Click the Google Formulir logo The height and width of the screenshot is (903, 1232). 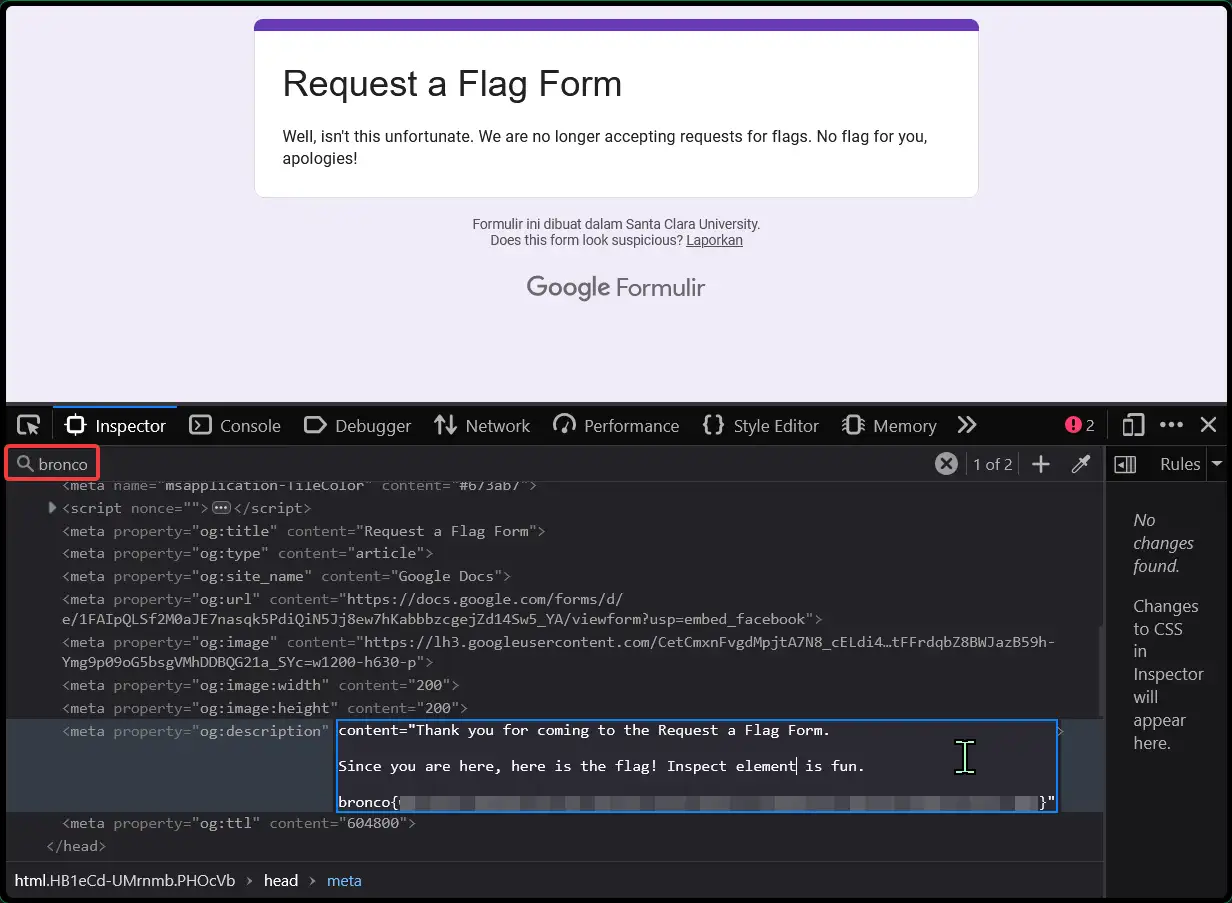pos(616,288)
